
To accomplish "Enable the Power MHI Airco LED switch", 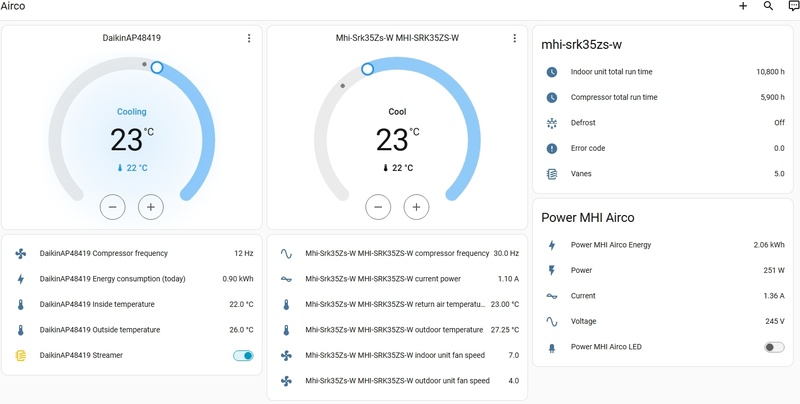I will pyautogui.click(x=774, y=347).
